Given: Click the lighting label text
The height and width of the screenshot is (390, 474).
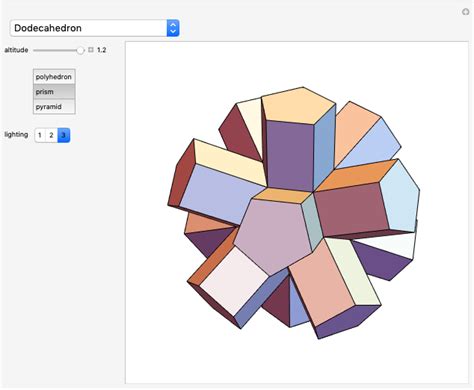Looking at the screenshot, I should 16,135.
